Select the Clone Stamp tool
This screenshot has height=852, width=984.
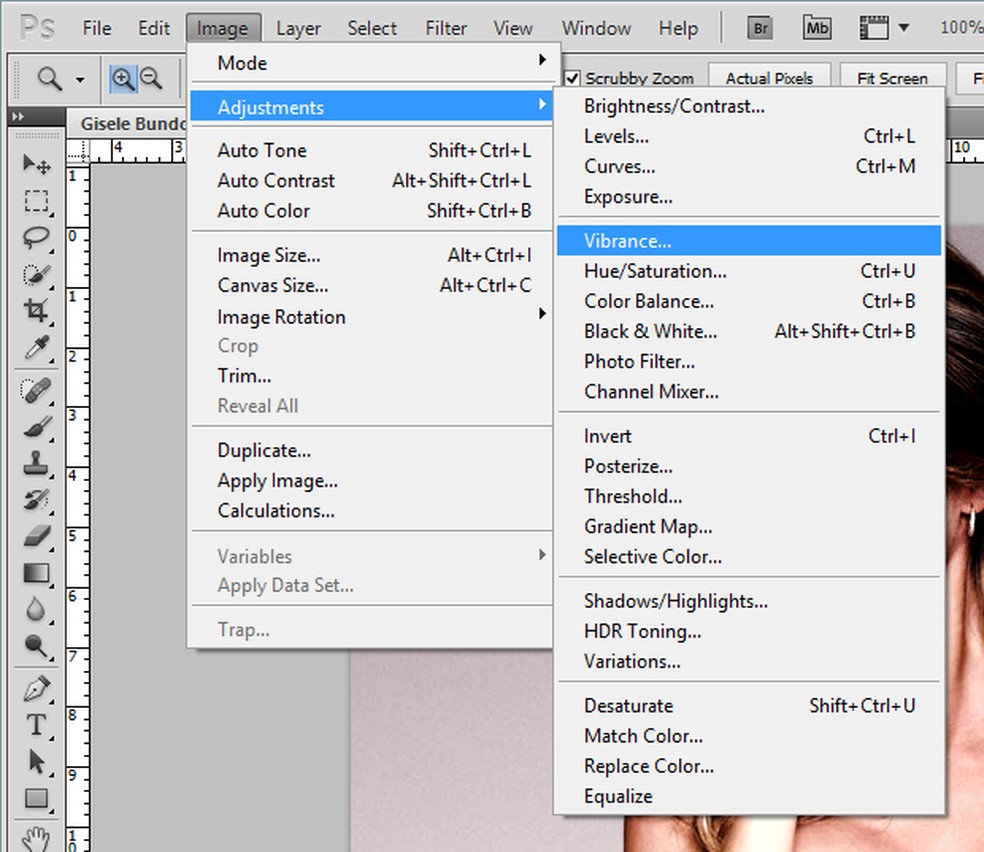click(35, 460)
